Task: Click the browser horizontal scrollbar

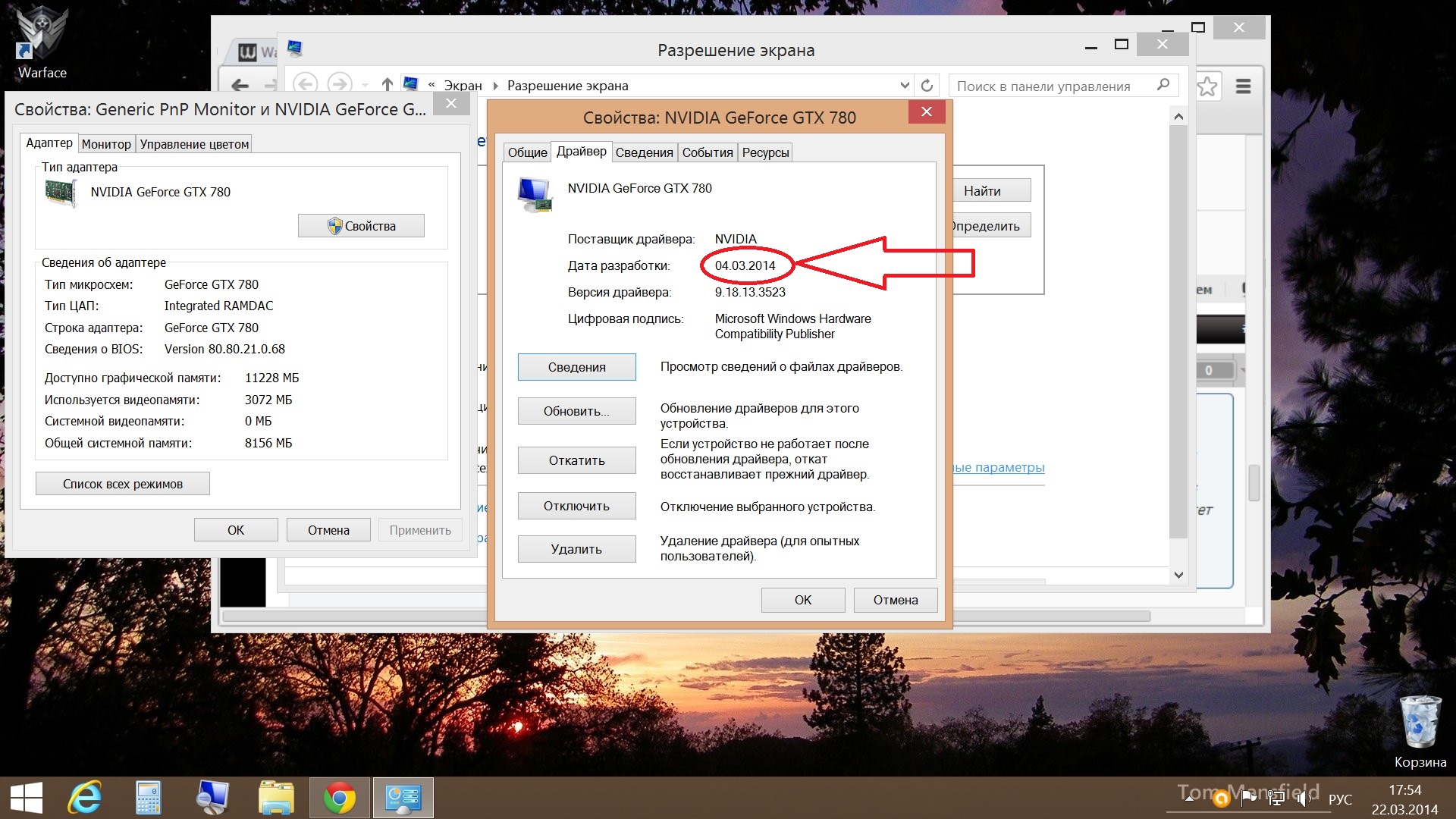Action: 686,616
